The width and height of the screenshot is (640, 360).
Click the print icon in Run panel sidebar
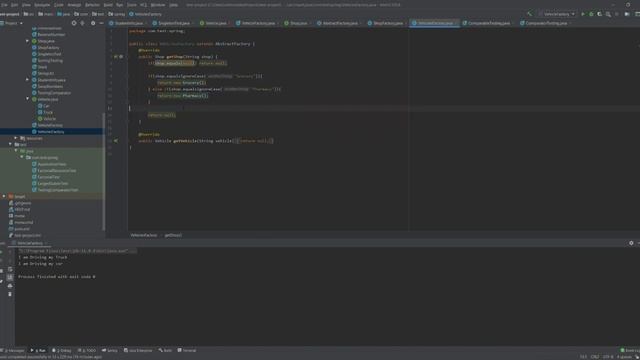(x=10, y=286)
